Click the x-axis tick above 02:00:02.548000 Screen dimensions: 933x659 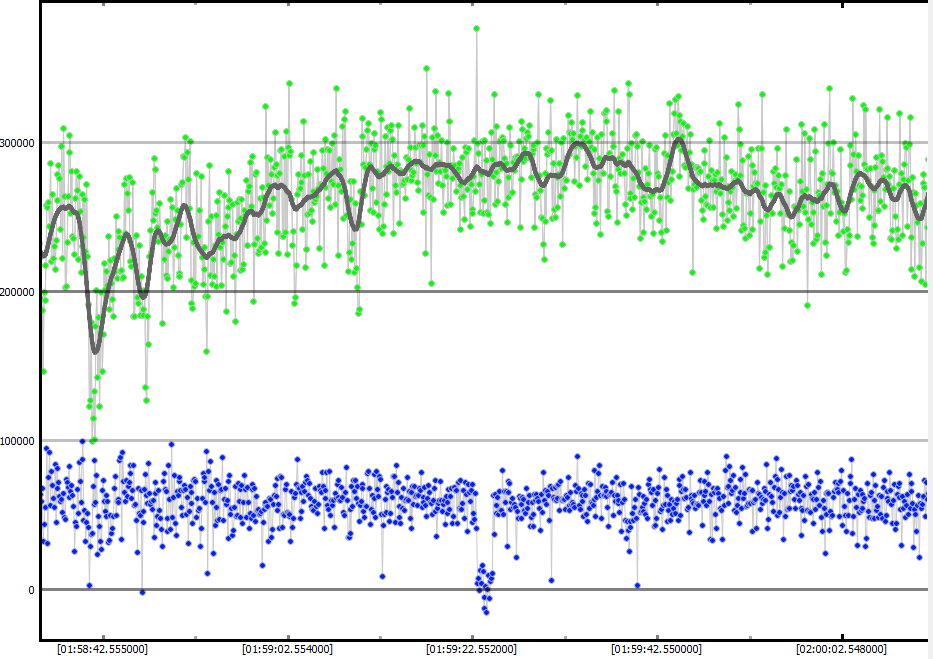[x=842, y=636]
